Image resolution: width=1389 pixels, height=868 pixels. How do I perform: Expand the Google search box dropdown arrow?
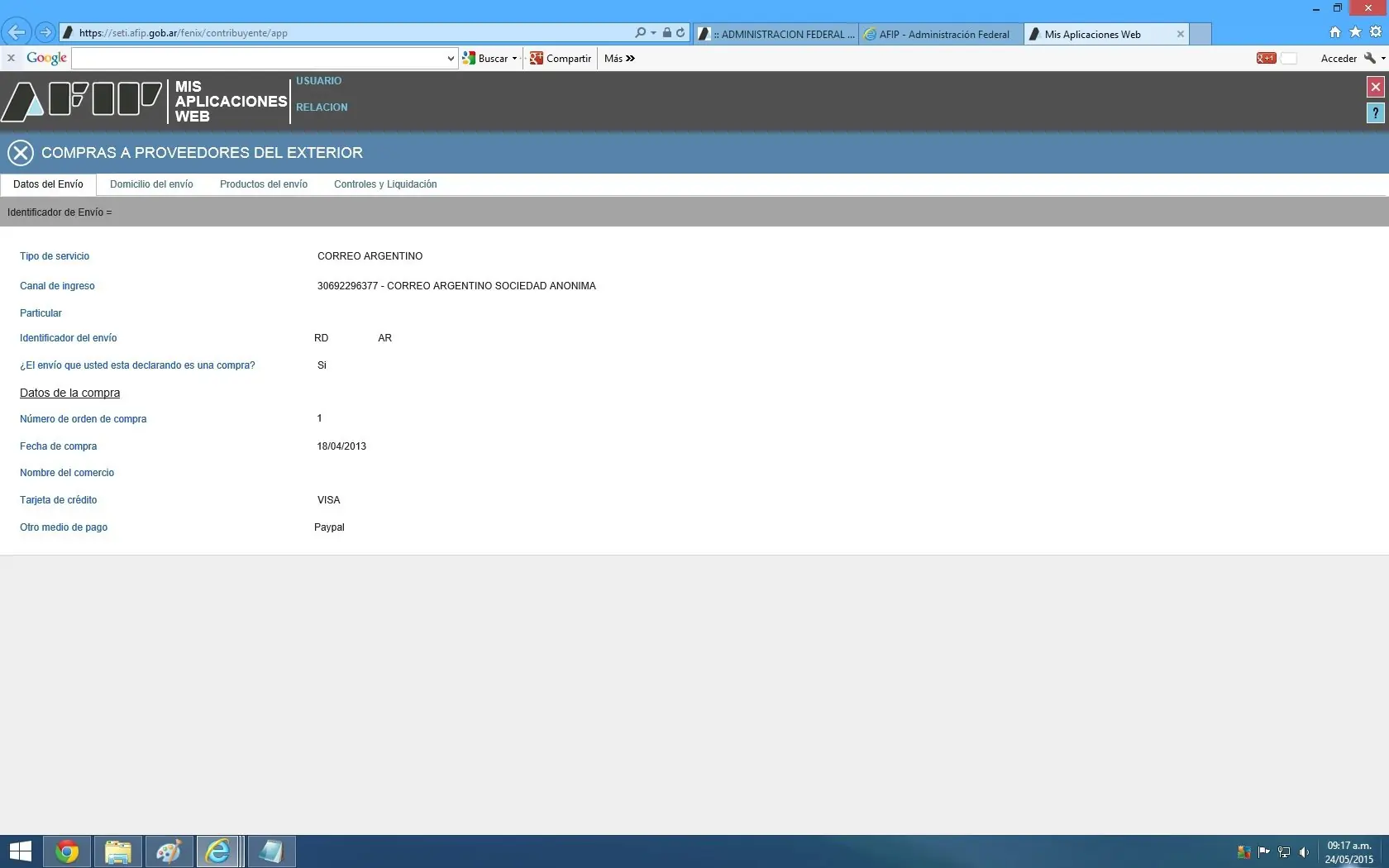point(451,59)
